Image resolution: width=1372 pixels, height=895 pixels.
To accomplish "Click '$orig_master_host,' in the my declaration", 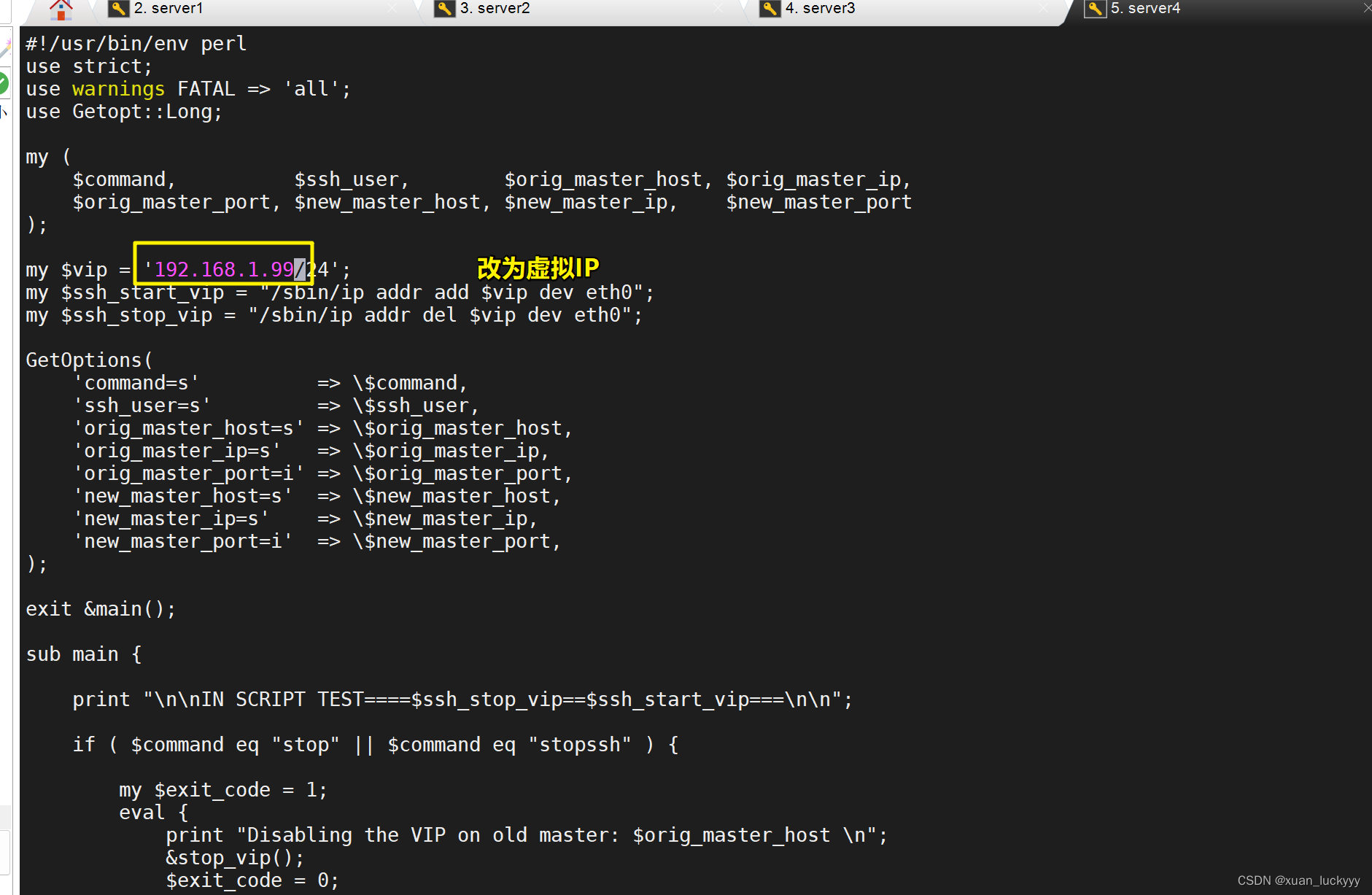I will [x=609, y=179].
